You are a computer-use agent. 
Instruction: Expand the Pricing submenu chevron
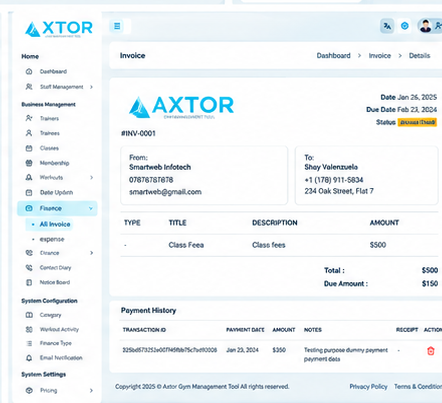[91, 390]
